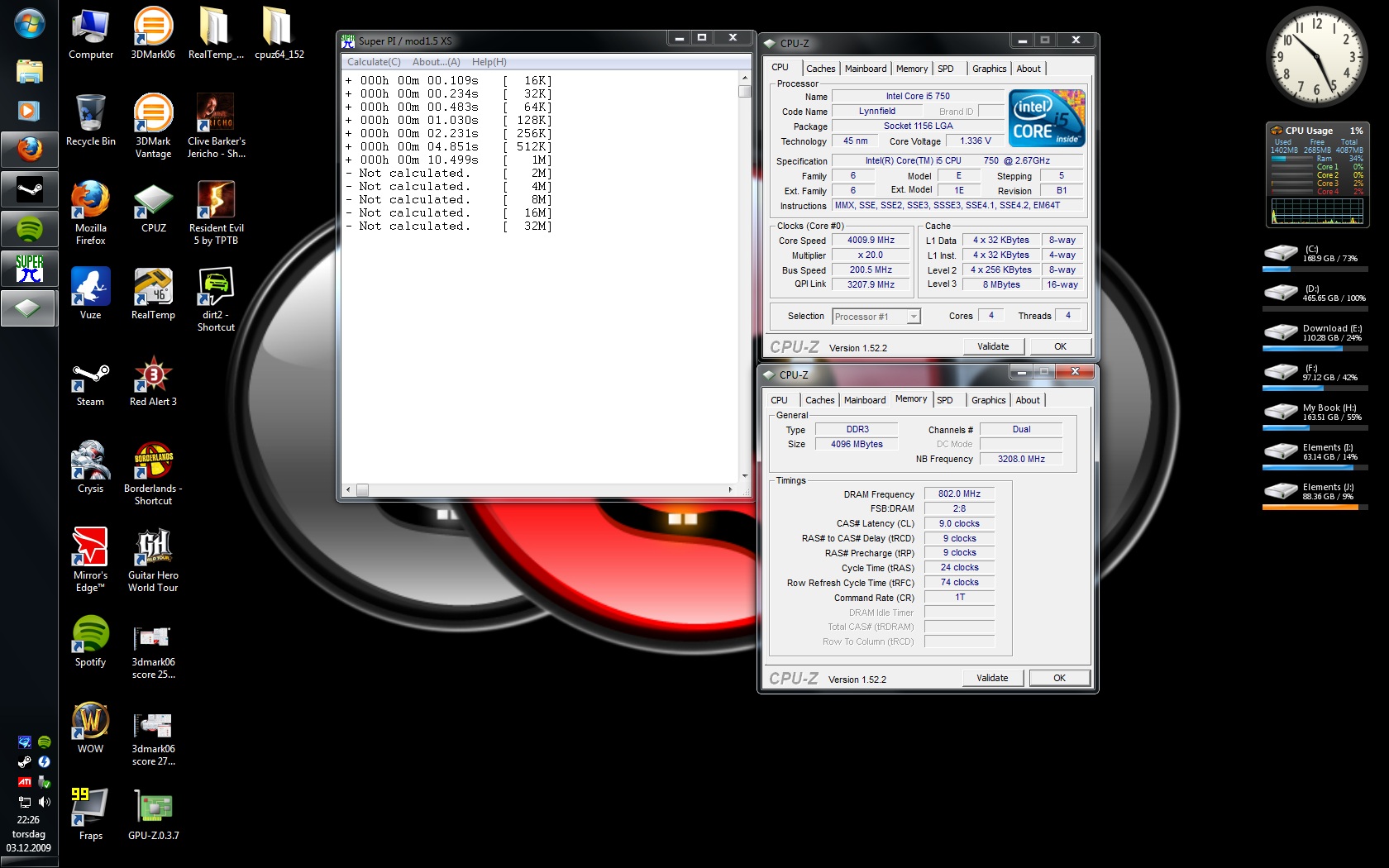Switch to SPD tab in lower CPU-Z window
The image size is (1389, 868).
pyautogui.click(x=945, y=400)
